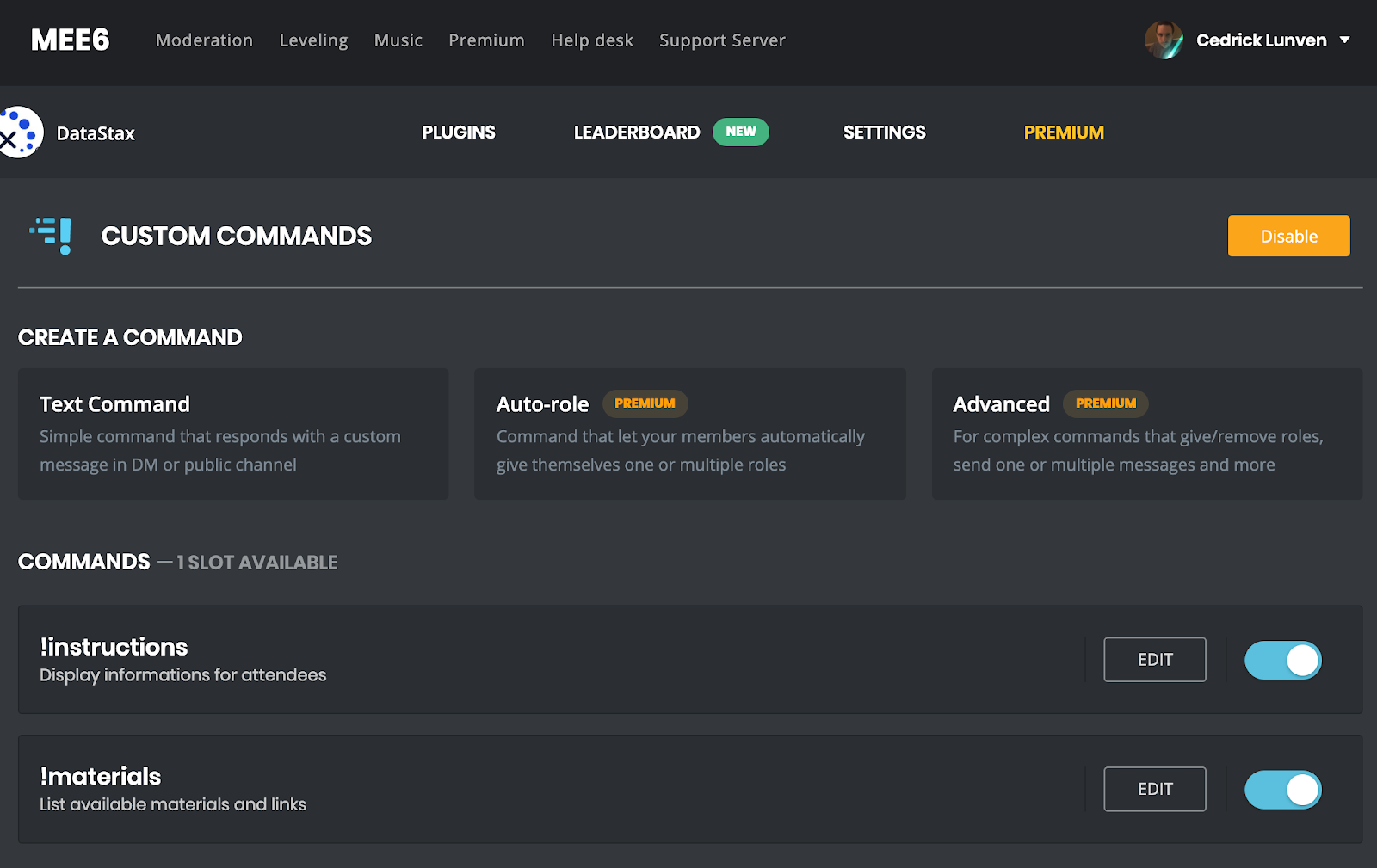The height and width of the screenshot is (868, 1377).
Task: Click the Custom Commands plugin icon
Action: (x=51, y=236)
